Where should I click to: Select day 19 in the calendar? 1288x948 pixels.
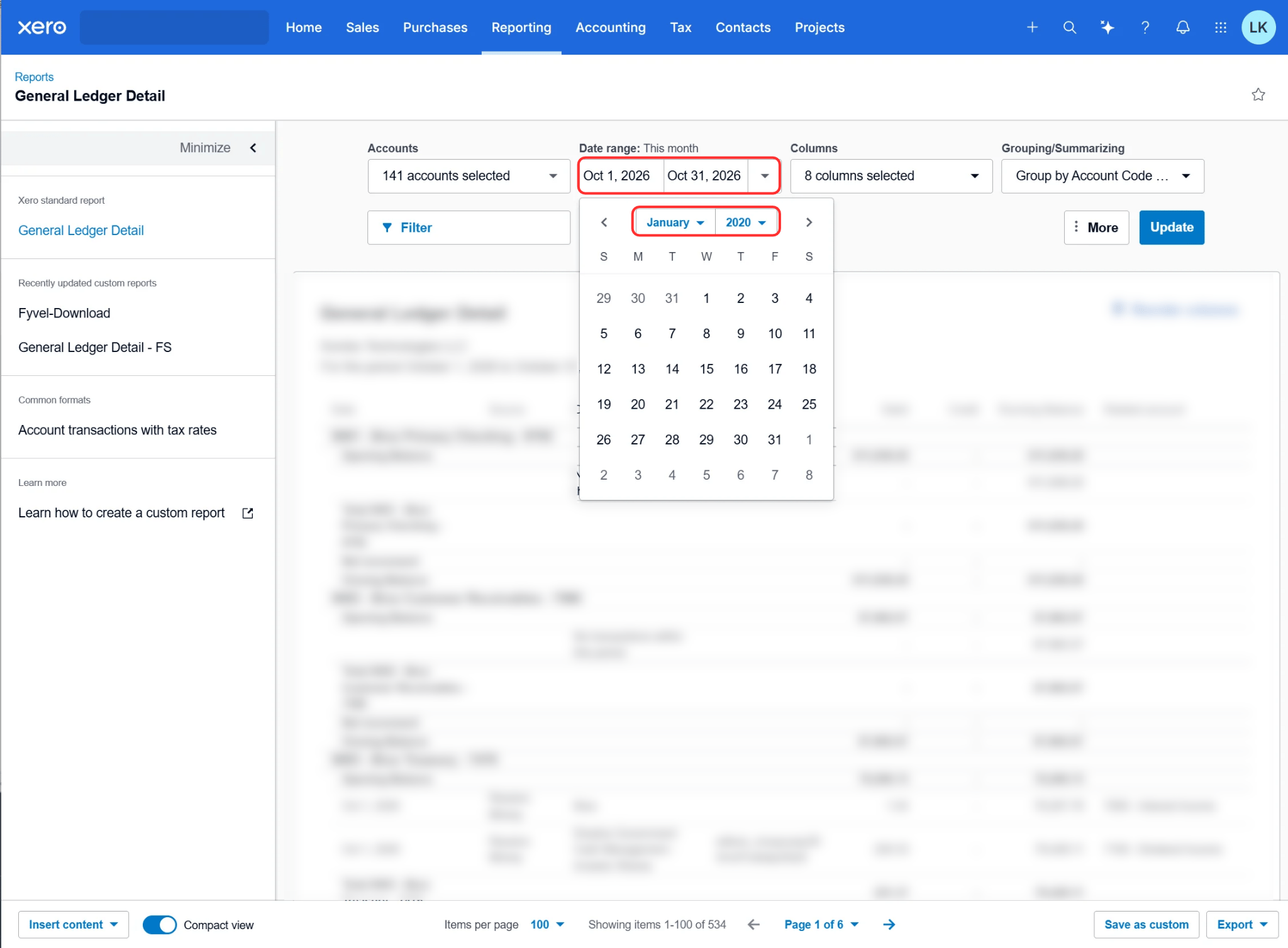(x=604, y=404)
